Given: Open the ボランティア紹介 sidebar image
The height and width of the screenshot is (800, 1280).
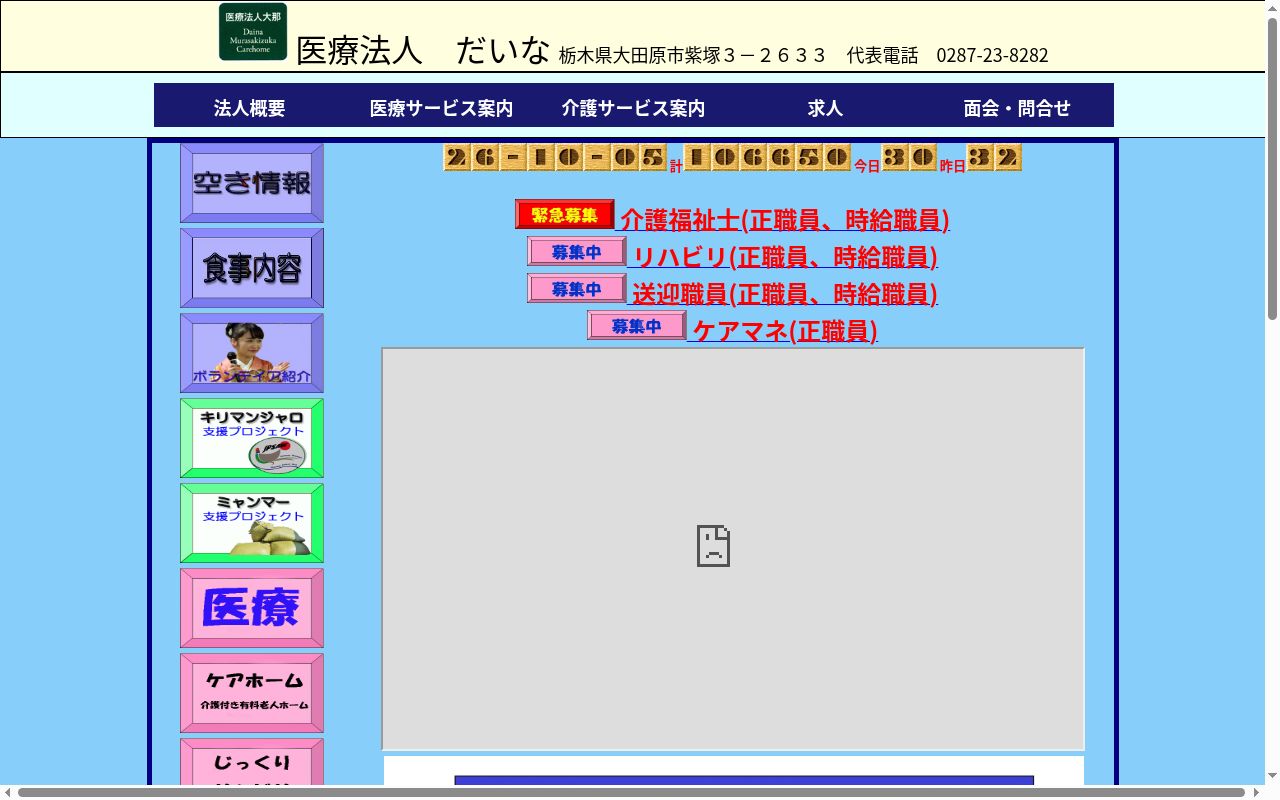Looking at the screenshot, I should pyautogui.click(x=252, y=353).
